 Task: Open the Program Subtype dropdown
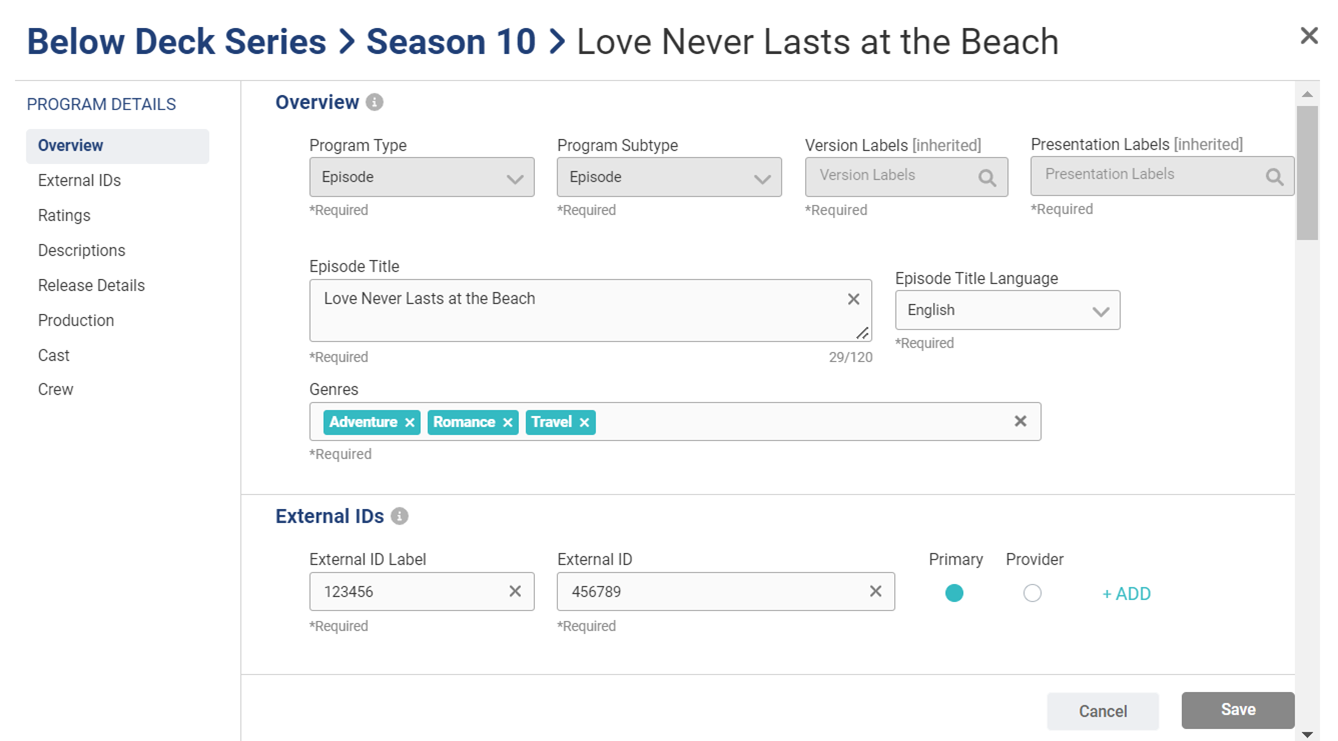coord(669,178)
